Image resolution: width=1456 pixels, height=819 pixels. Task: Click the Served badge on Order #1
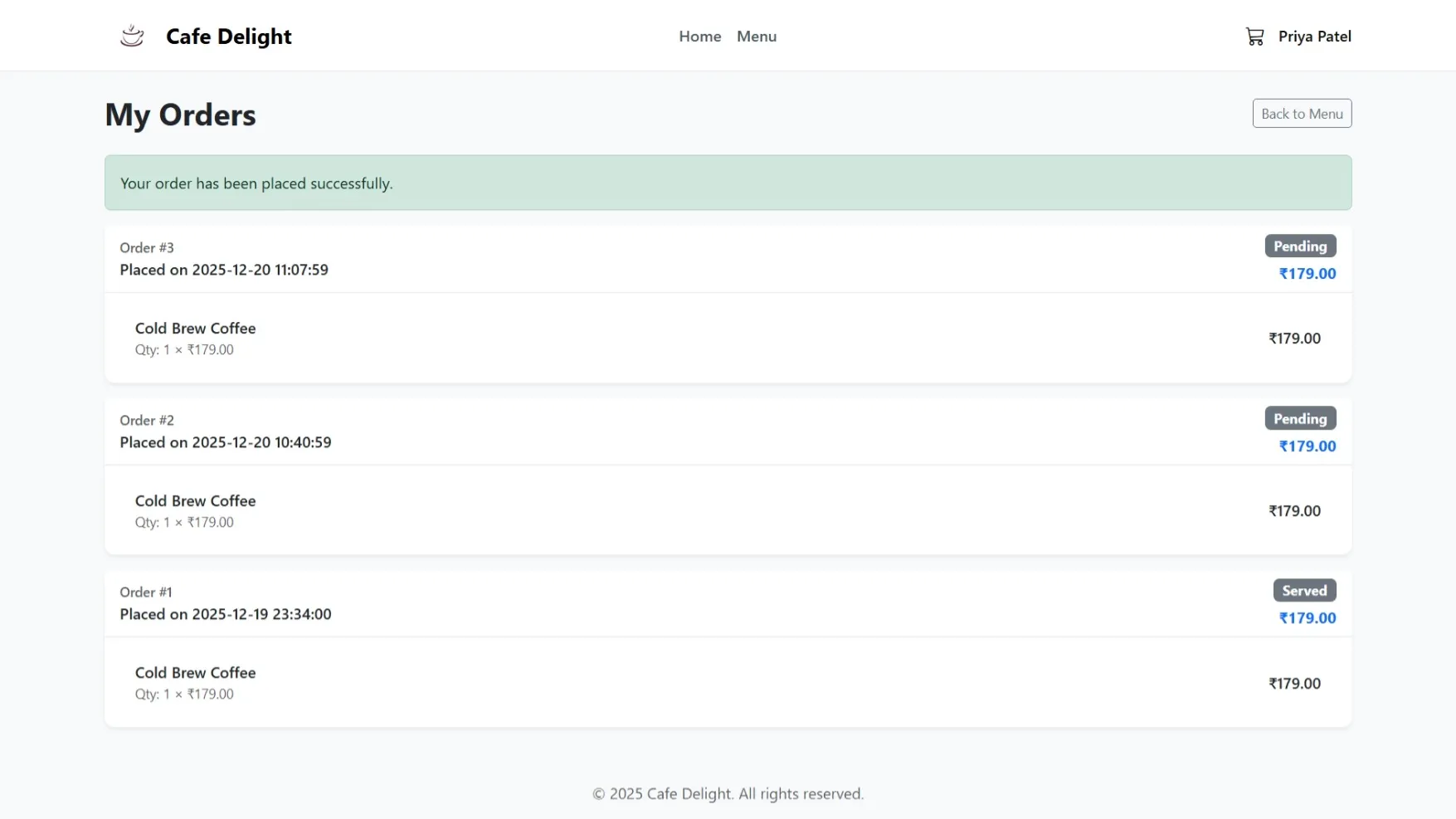pyautogui.click(x=1304, y=590)
